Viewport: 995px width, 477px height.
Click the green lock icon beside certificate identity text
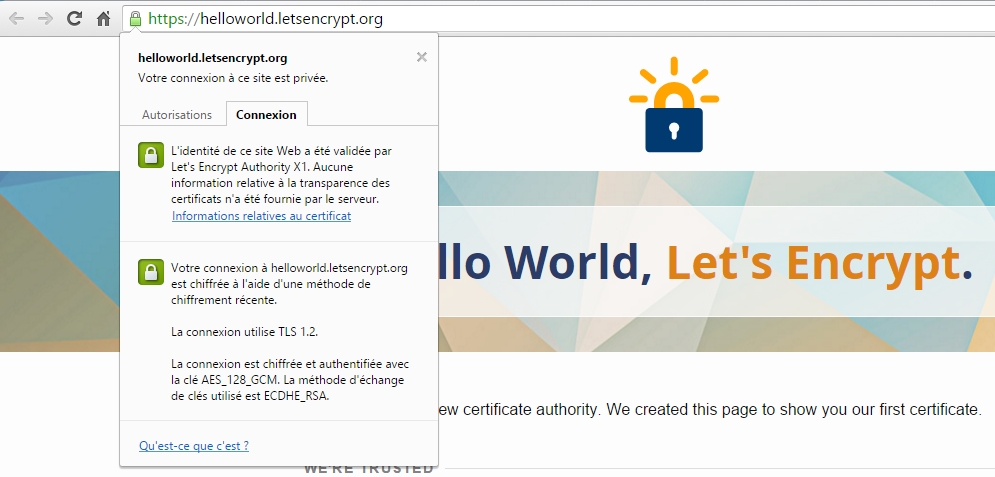[151, 155]
